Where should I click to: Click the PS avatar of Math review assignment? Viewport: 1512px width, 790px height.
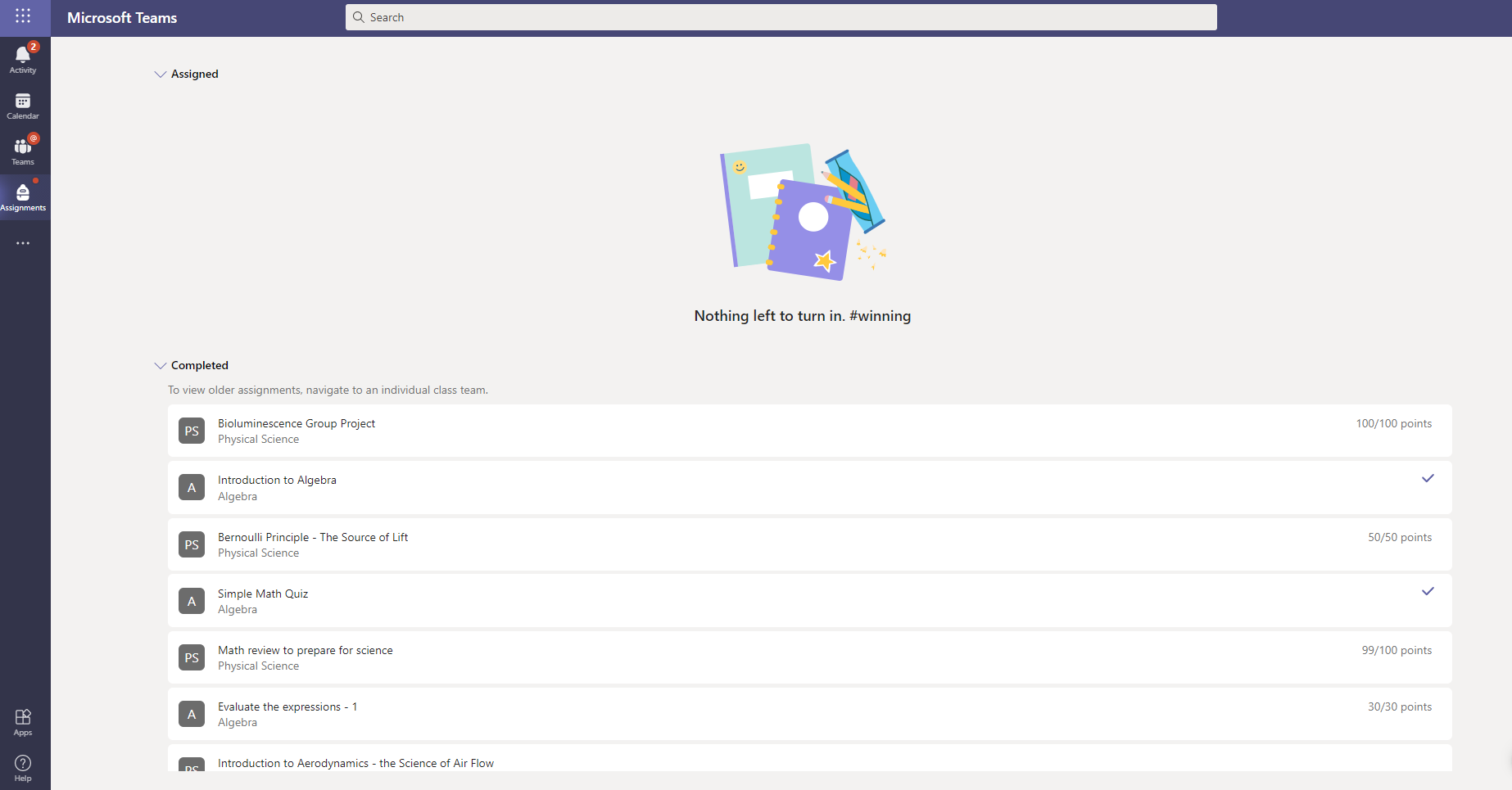pos(192,657)
